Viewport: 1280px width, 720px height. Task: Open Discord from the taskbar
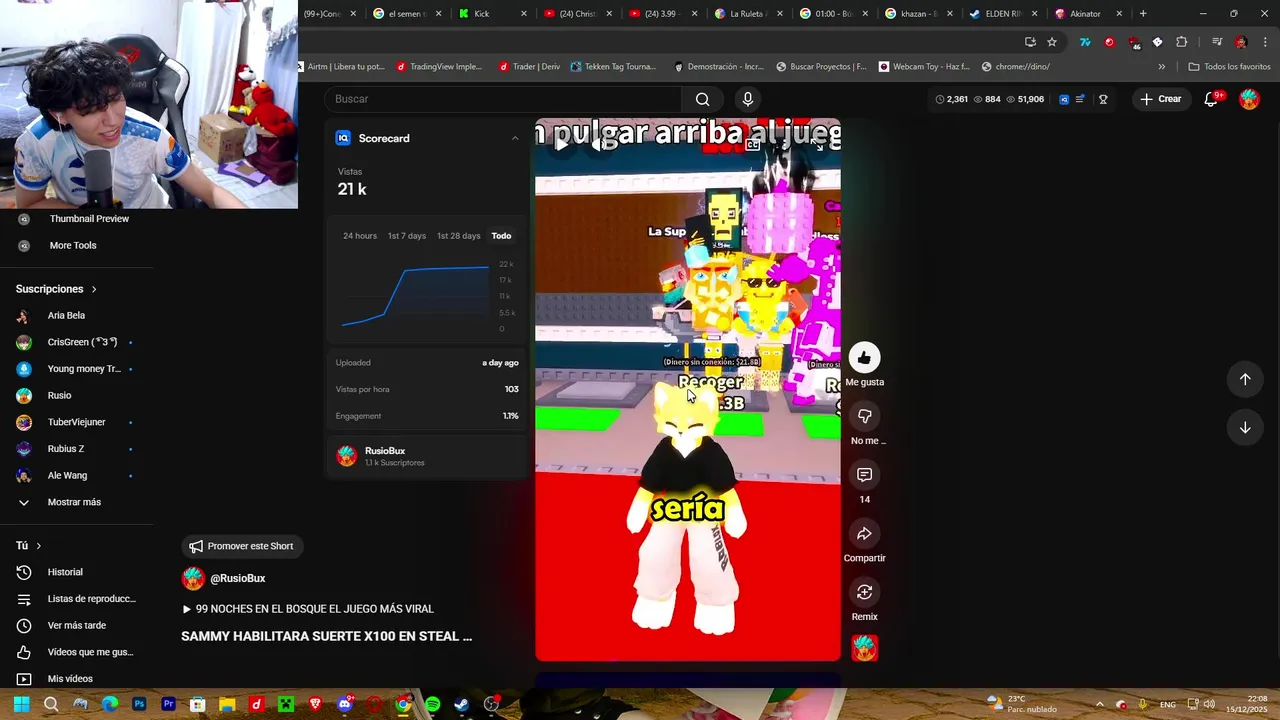344,704
